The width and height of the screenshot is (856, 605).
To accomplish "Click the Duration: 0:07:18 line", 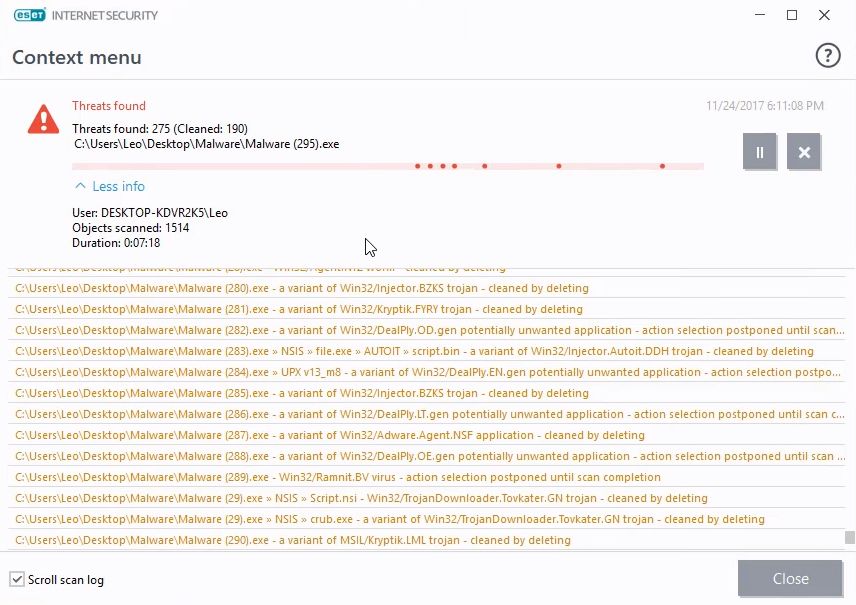I will pos(116,243).
